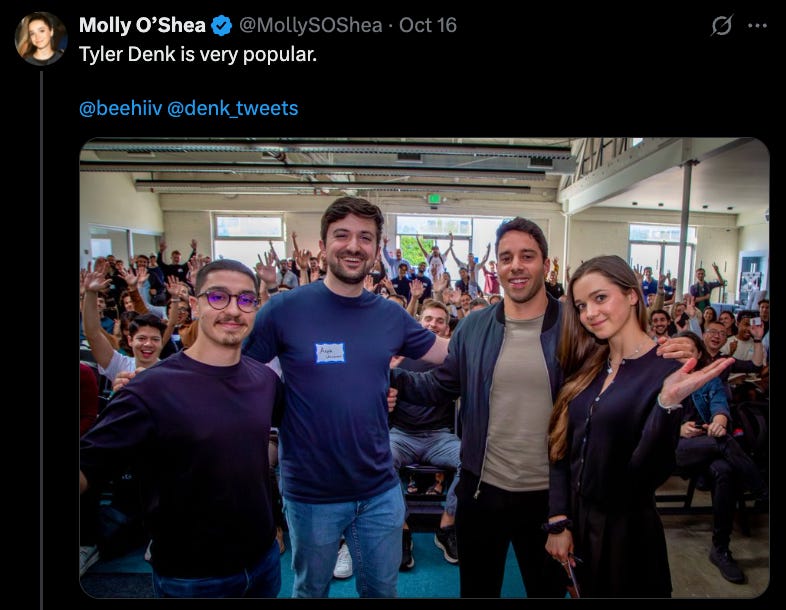Click the tweet text about Tyler Denk
The width and height of the screenshot is (786, 610).
[x=198, y=54]
